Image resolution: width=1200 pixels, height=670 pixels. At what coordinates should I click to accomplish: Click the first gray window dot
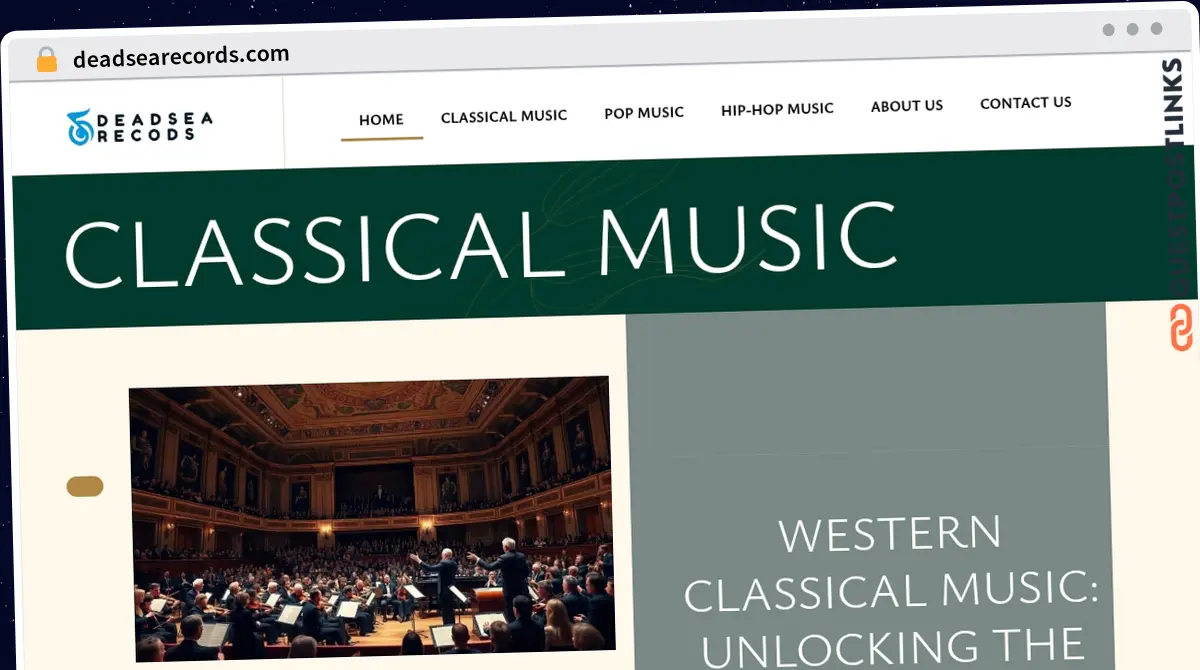1109,30
